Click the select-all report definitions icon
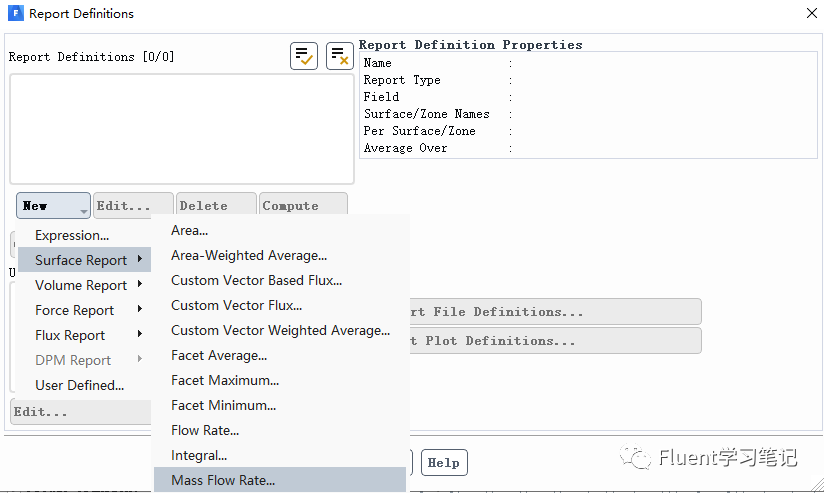 (x=304, y=56)
